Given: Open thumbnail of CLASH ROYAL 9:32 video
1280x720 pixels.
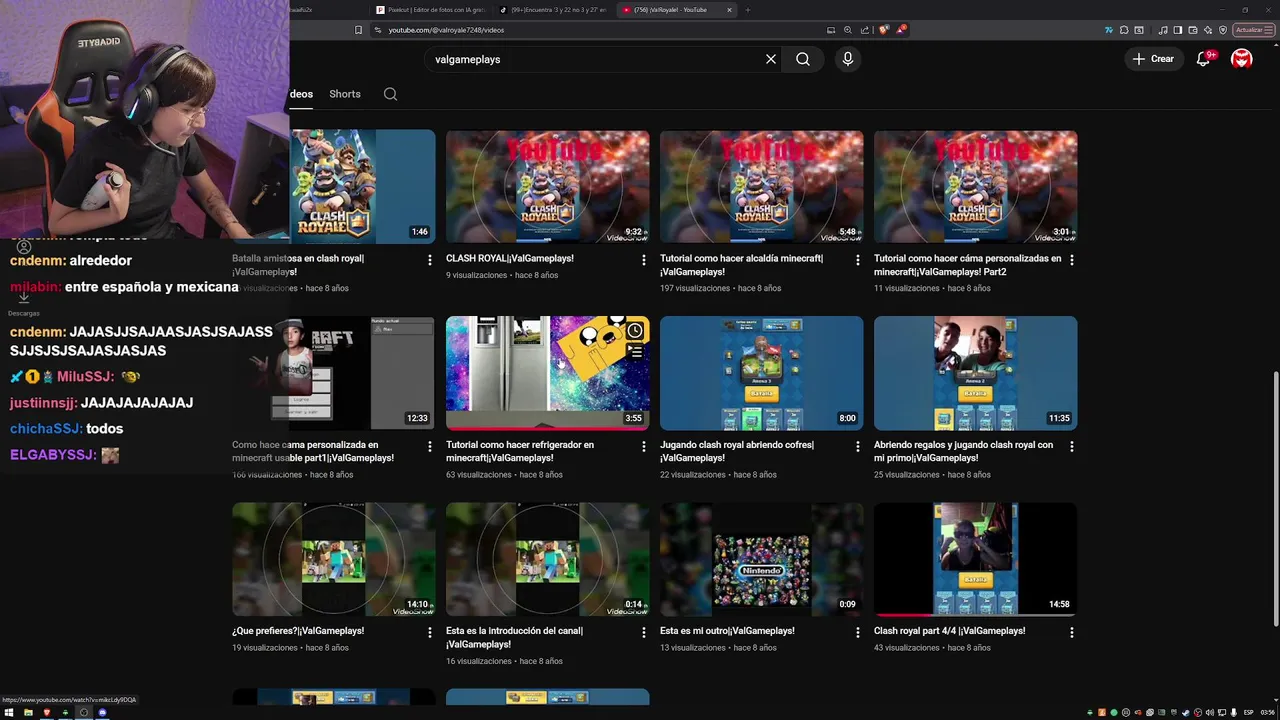Looking at the screenshot, I should pos(548,187).
